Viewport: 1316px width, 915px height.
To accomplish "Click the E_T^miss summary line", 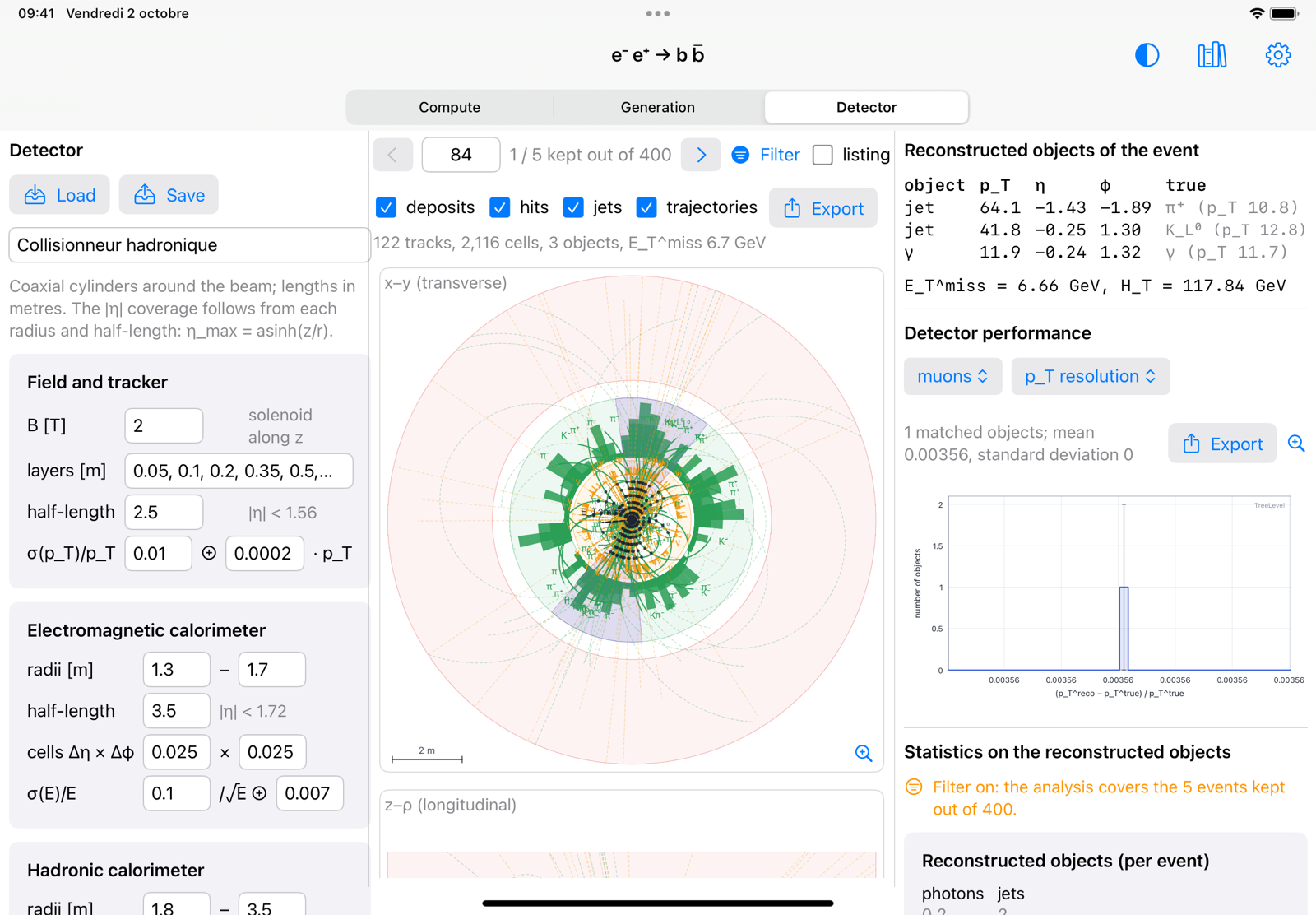I will 1095,286.
